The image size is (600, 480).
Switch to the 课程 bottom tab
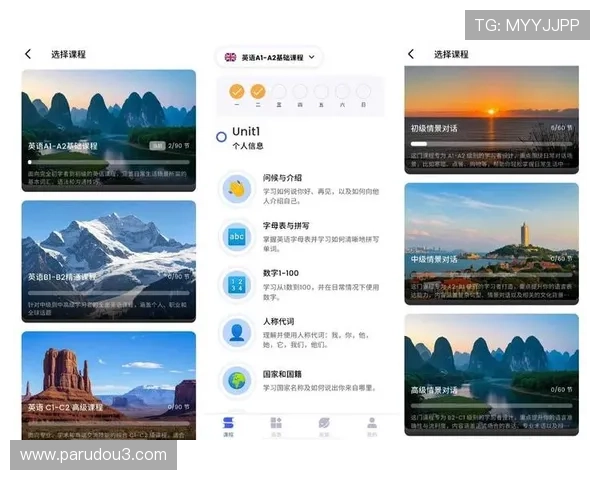(228, 426)
